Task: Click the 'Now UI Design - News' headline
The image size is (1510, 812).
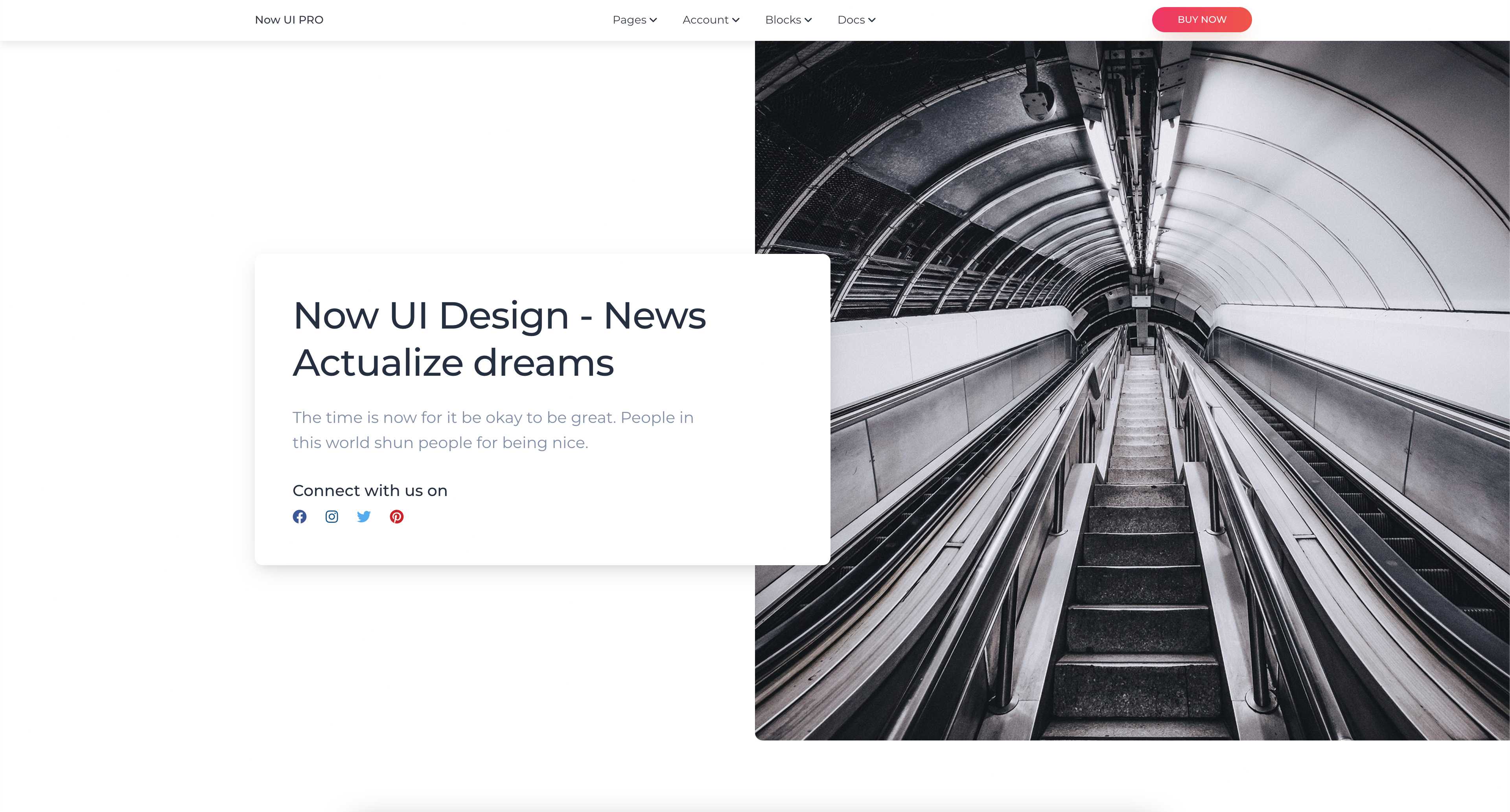Action: coord(499,316)
